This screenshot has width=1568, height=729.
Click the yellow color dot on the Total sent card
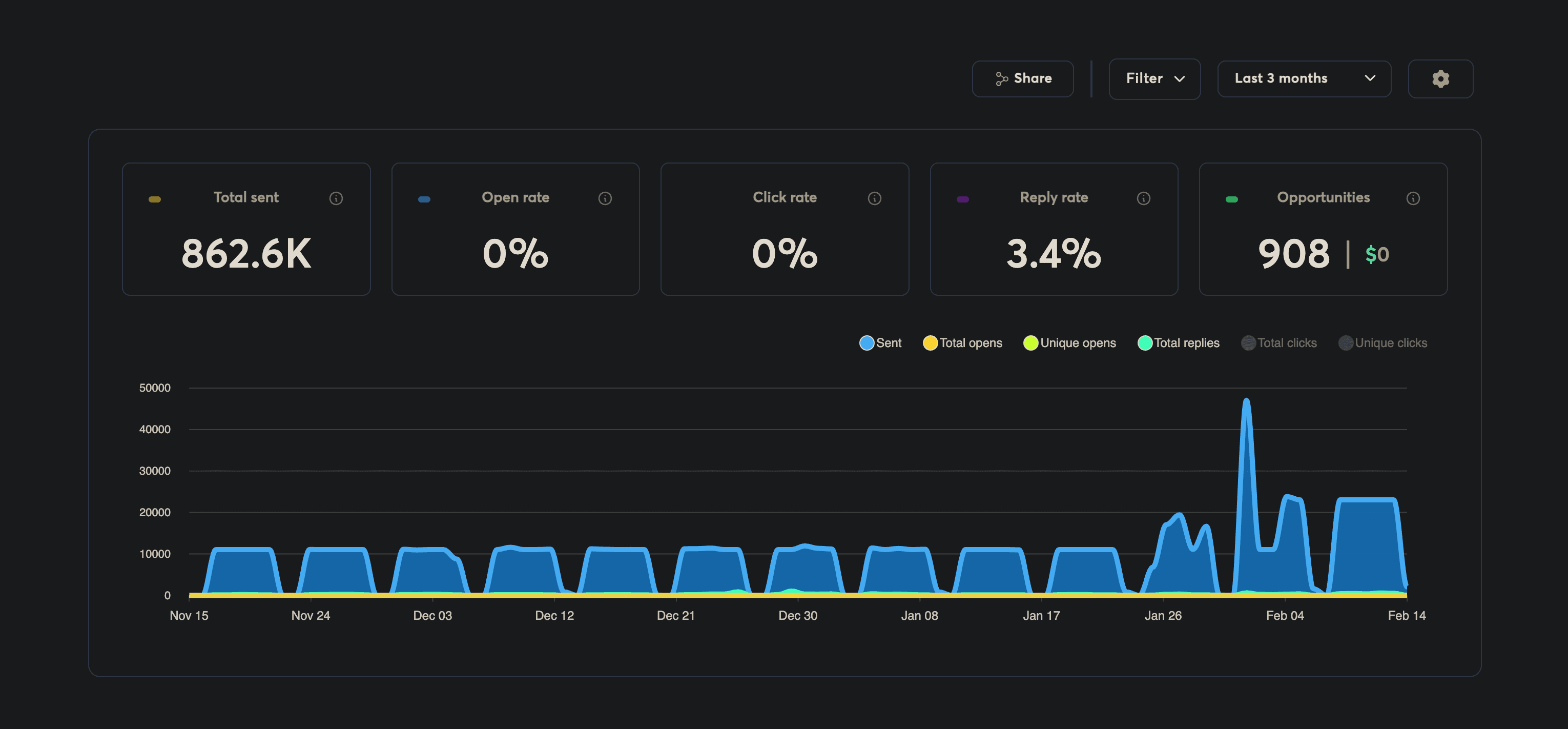pyautogui.click(x=155, y=198)
